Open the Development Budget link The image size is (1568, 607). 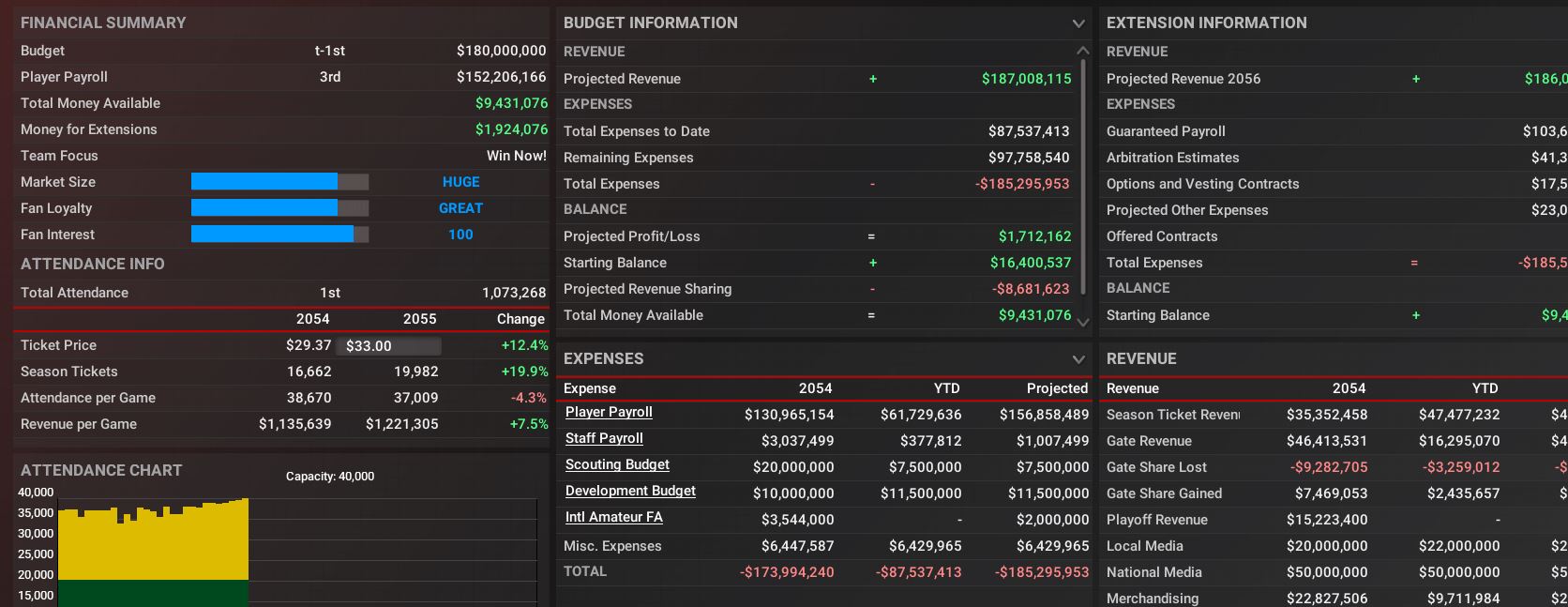click(630, 491)
